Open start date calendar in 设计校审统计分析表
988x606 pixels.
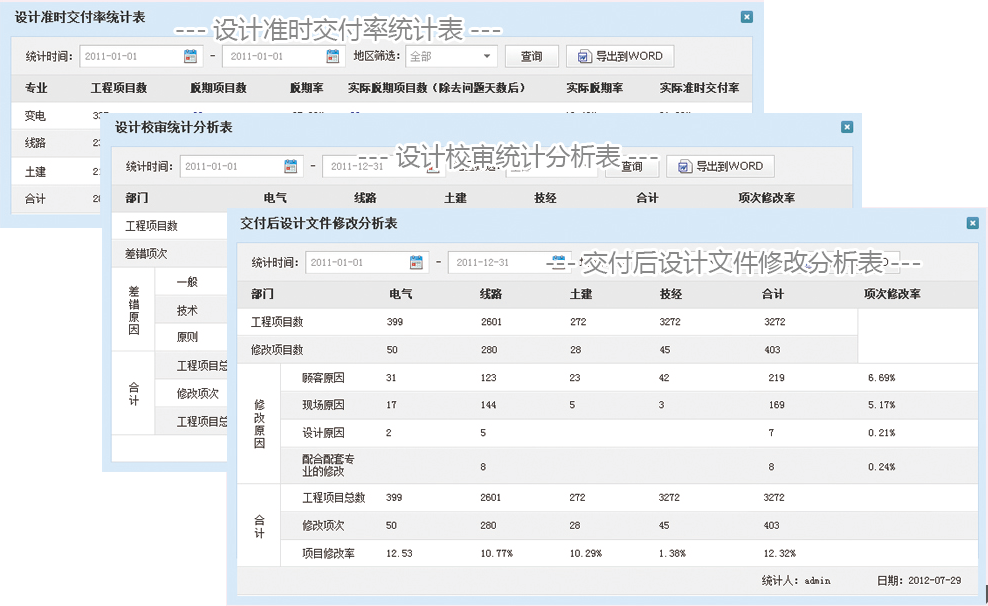click(291, 167)
